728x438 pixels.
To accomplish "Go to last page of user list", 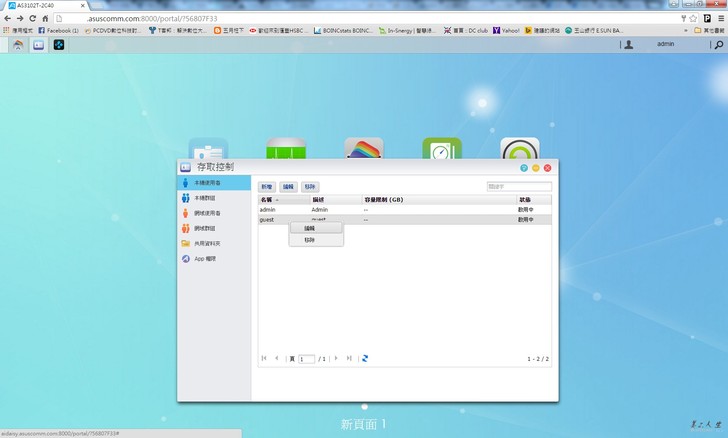I will coord(349,358).
